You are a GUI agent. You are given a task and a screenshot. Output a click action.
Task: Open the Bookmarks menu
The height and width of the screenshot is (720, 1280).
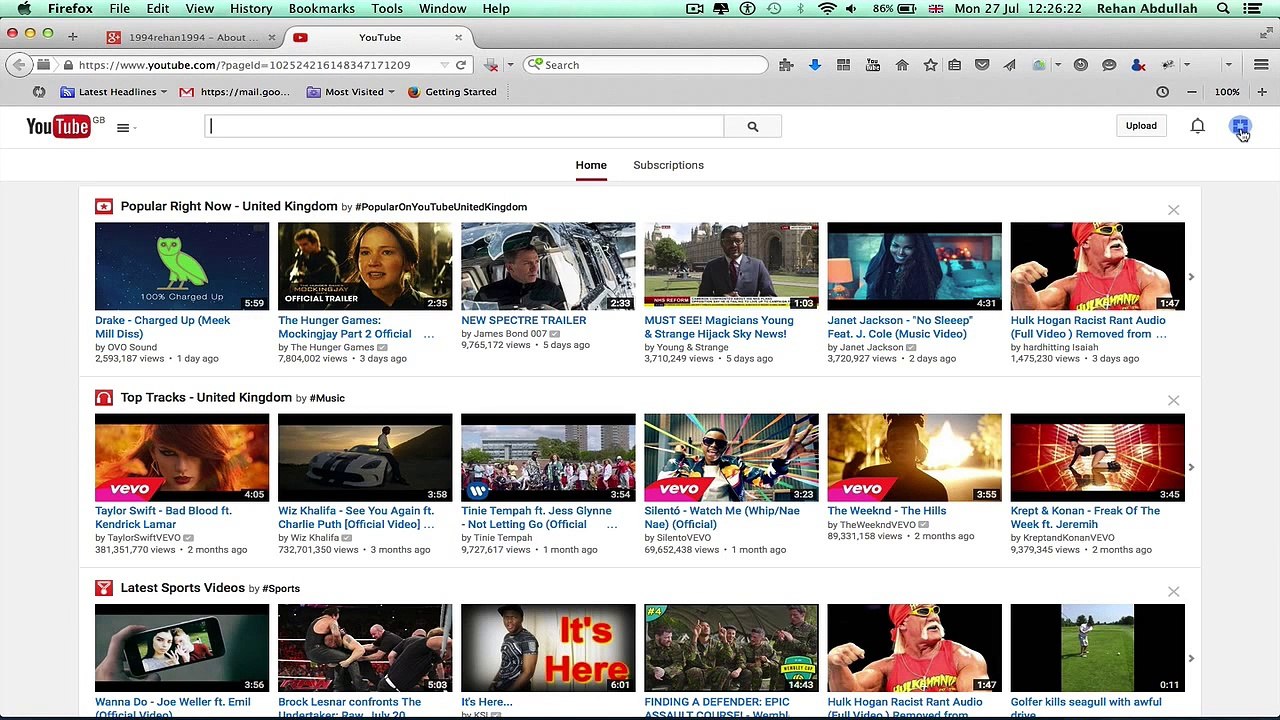[x=322, y=9]
